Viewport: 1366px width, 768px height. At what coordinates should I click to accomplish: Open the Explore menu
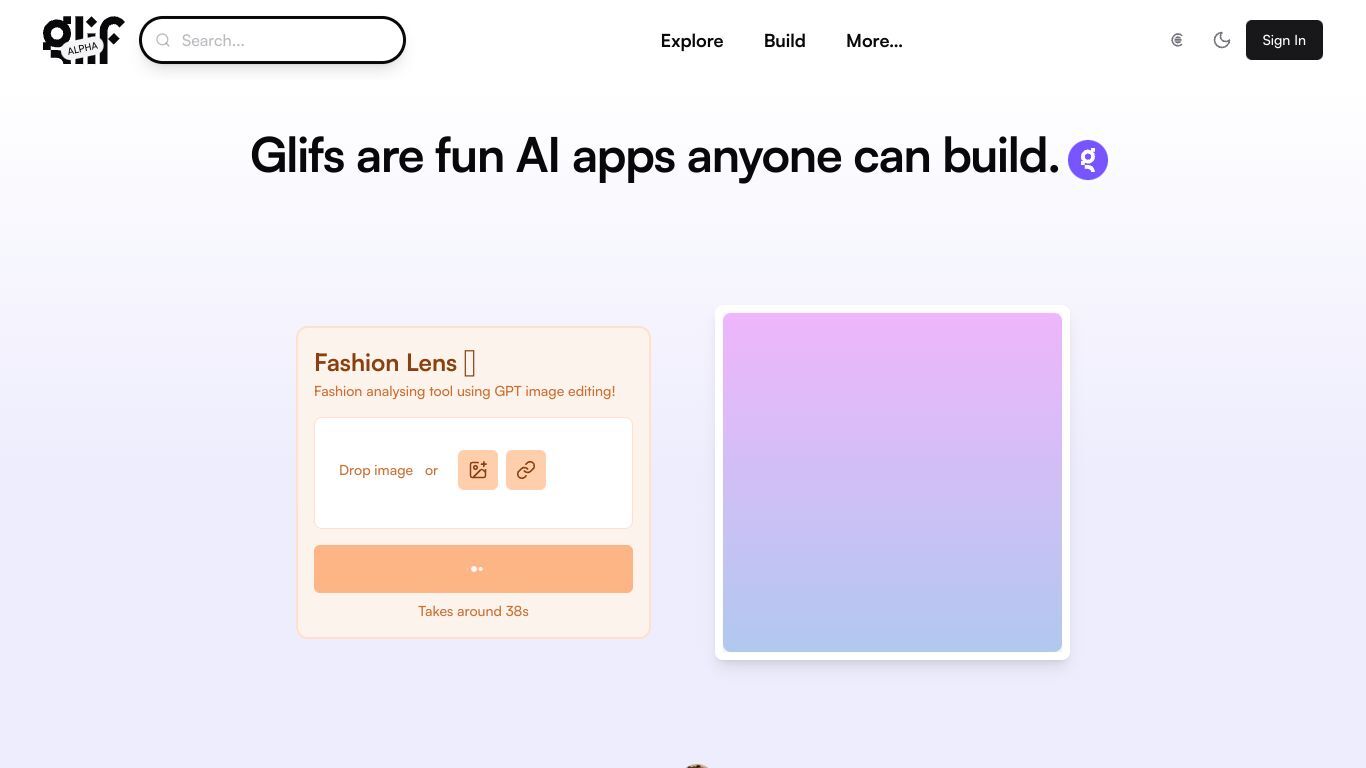(x=692, y=41)
